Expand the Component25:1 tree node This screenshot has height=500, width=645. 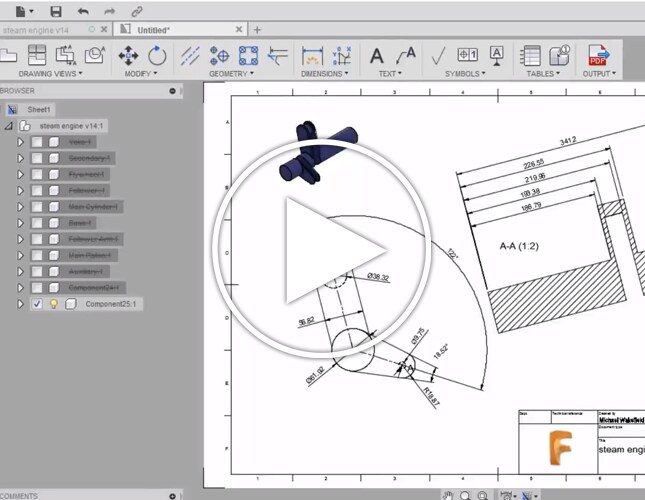(19, 304)
